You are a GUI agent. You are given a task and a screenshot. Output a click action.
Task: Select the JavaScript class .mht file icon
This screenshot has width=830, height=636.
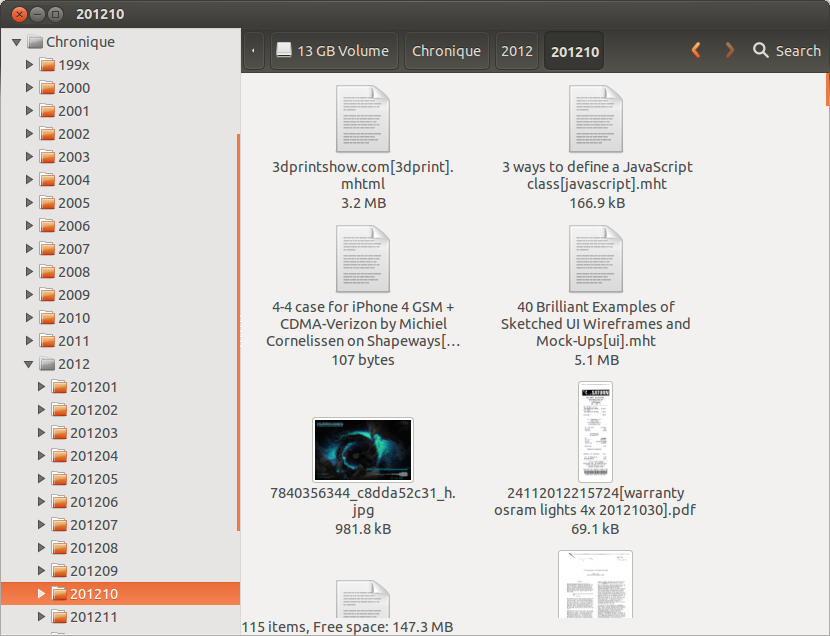pyautogui.click(x=596, y=119)
